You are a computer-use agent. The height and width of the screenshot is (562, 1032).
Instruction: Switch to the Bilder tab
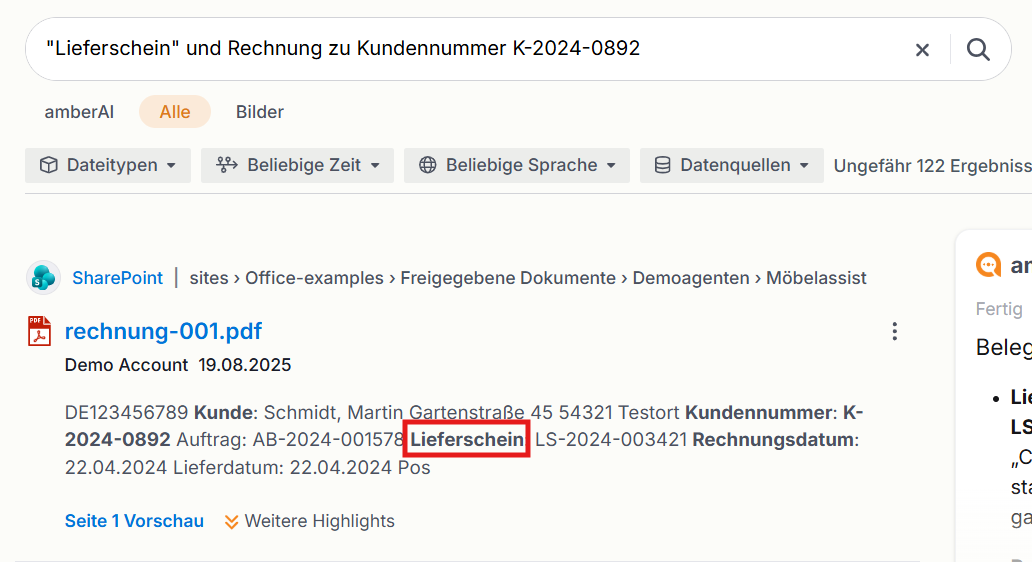(260, 112)
